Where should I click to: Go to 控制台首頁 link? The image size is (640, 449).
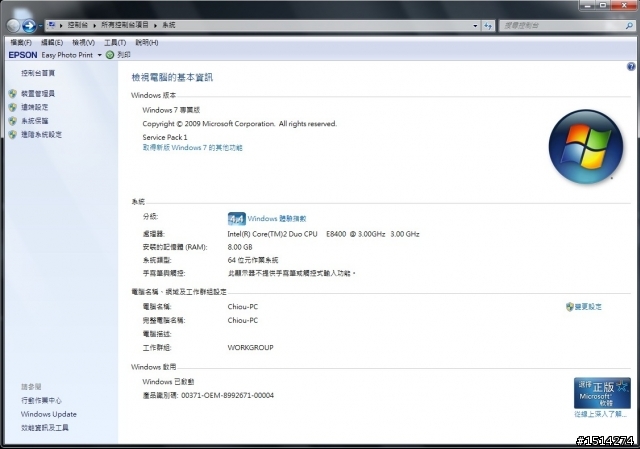point(38,73)
